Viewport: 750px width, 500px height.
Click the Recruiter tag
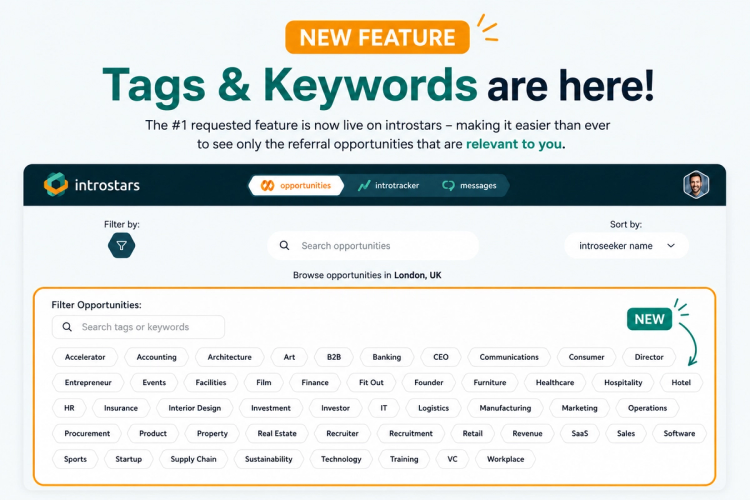[x=342, y=433]
